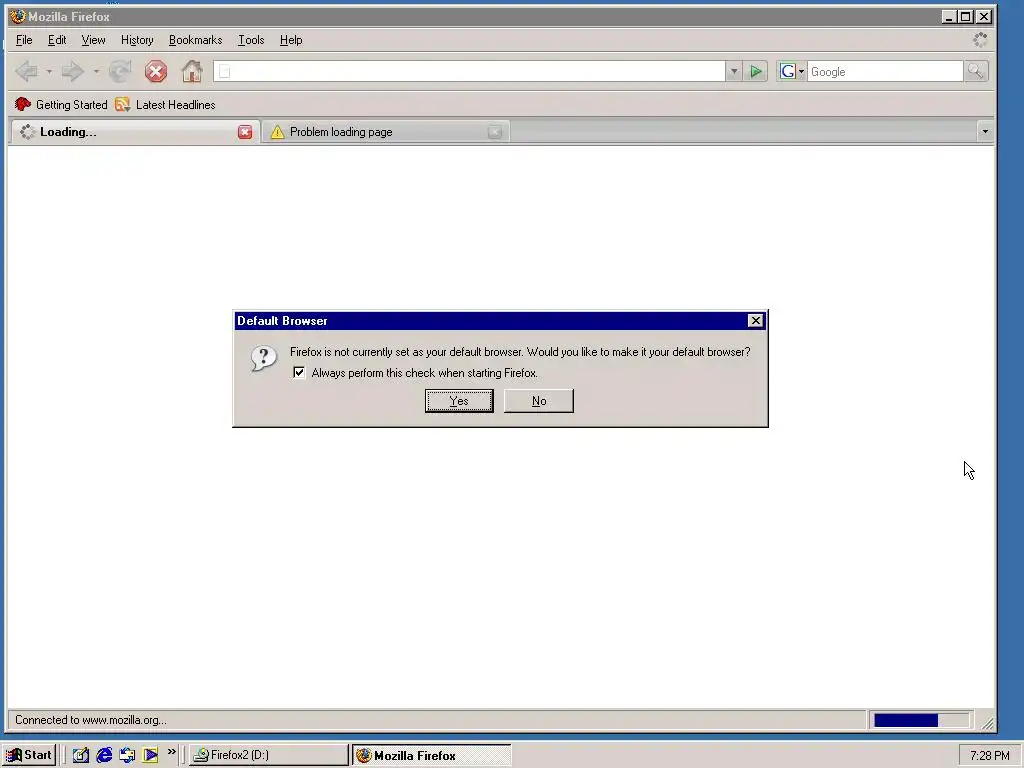Expand the quick launch overflow chevron
Viewport: 1024px width, 768px height.
172,752
